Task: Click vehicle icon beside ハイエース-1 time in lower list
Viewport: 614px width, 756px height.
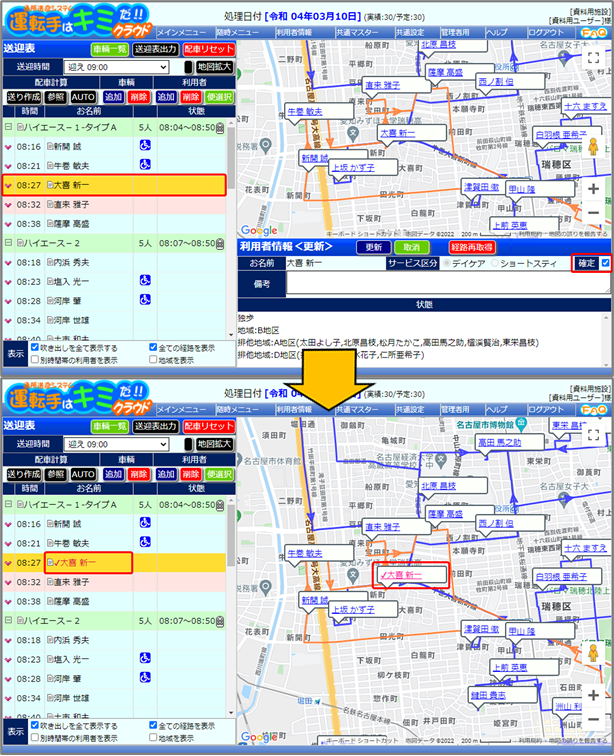Action: (220, 505)
